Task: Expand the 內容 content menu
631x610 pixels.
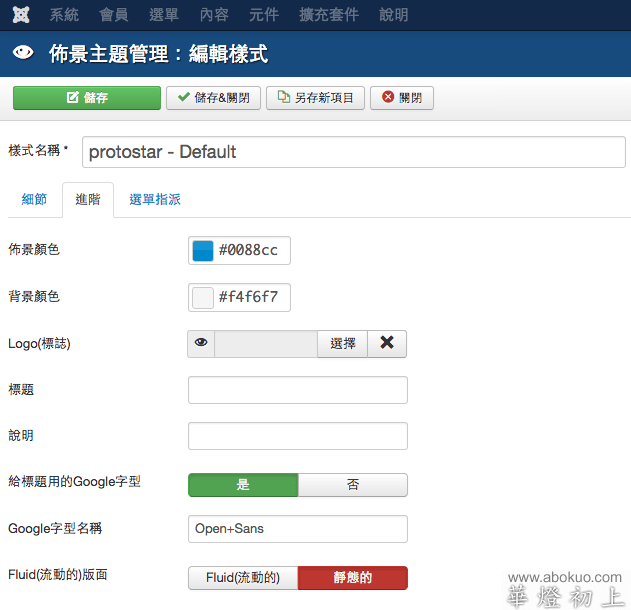Action: click(214, 15)
